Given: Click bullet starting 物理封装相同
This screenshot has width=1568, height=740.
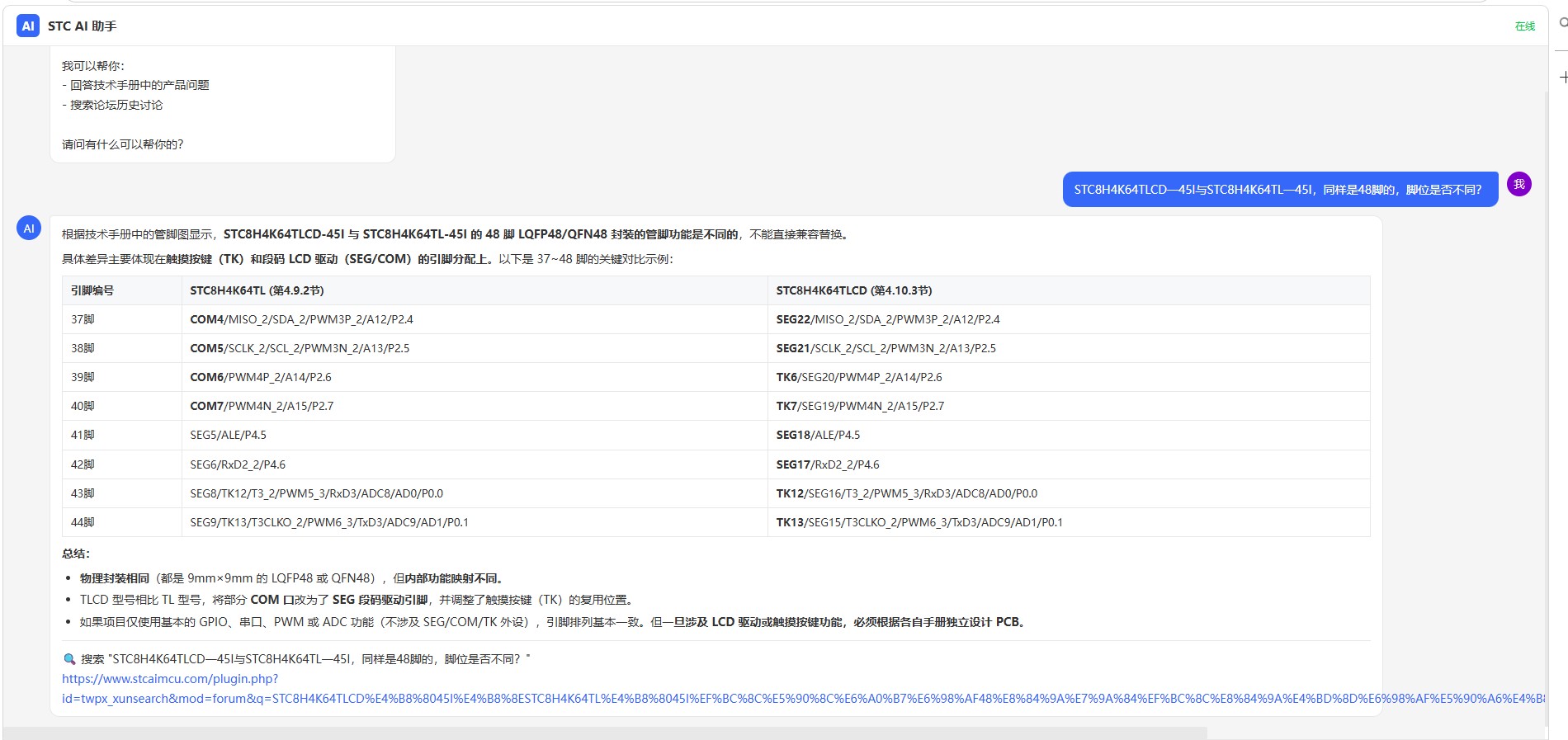Looking at the screenshot, I should coord(292,578).
